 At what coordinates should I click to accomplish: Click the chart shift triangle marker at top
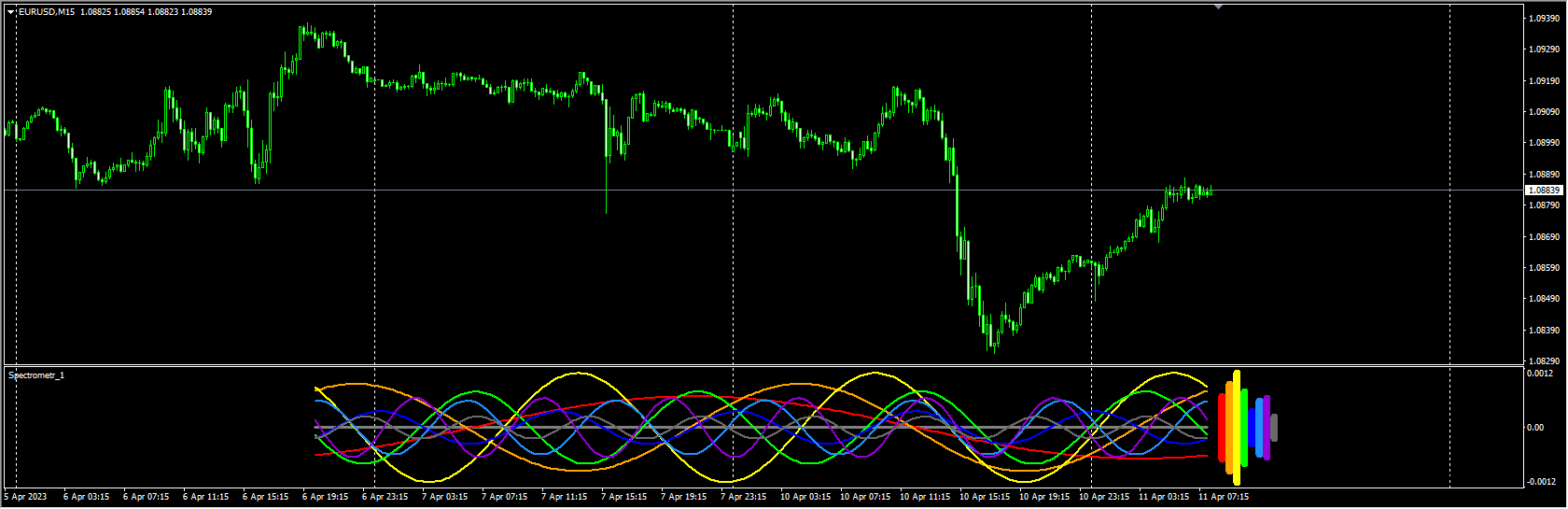pyautogui.click(x=1218, y=7)
